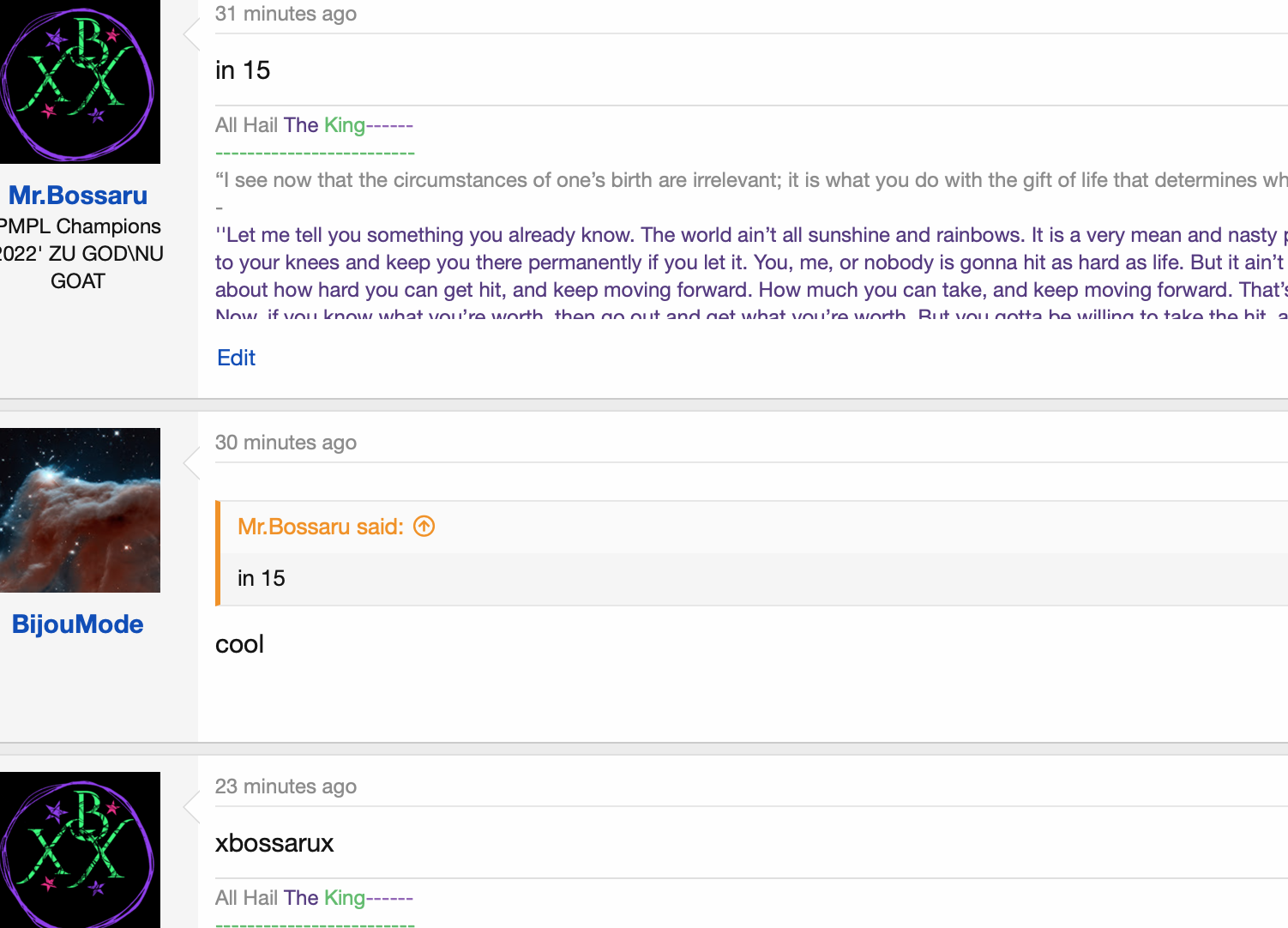
Task: Click the "cool" reply text
Action: pyautogui.click(x=239, y=644)
